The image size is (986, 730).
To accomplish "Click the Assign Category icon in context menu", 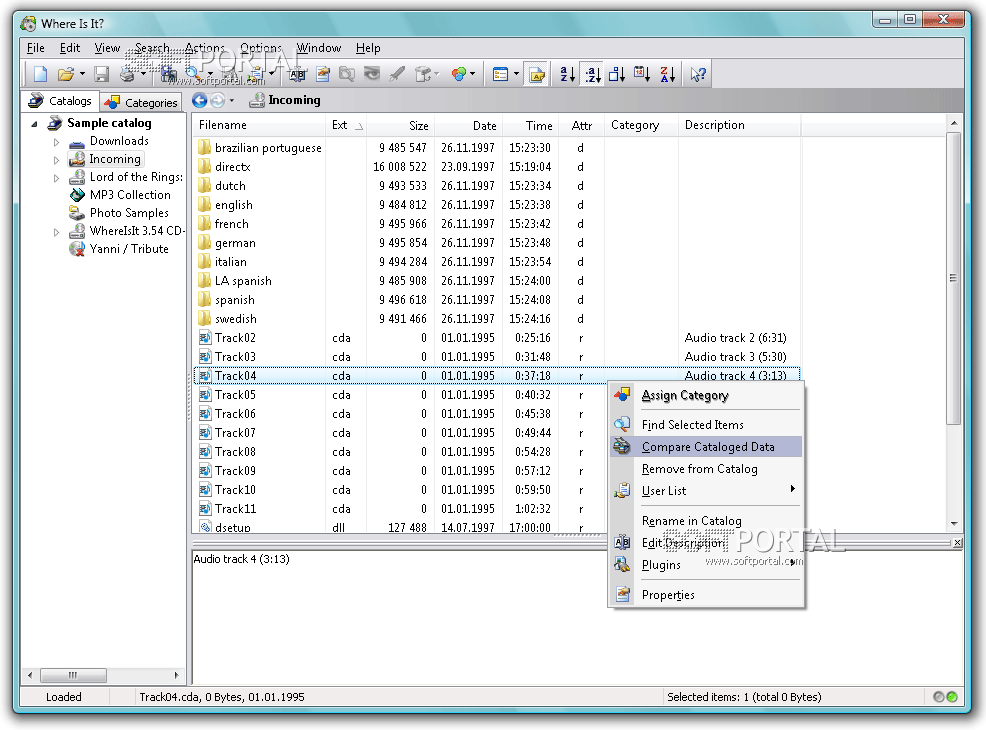I will coord(622,395).
